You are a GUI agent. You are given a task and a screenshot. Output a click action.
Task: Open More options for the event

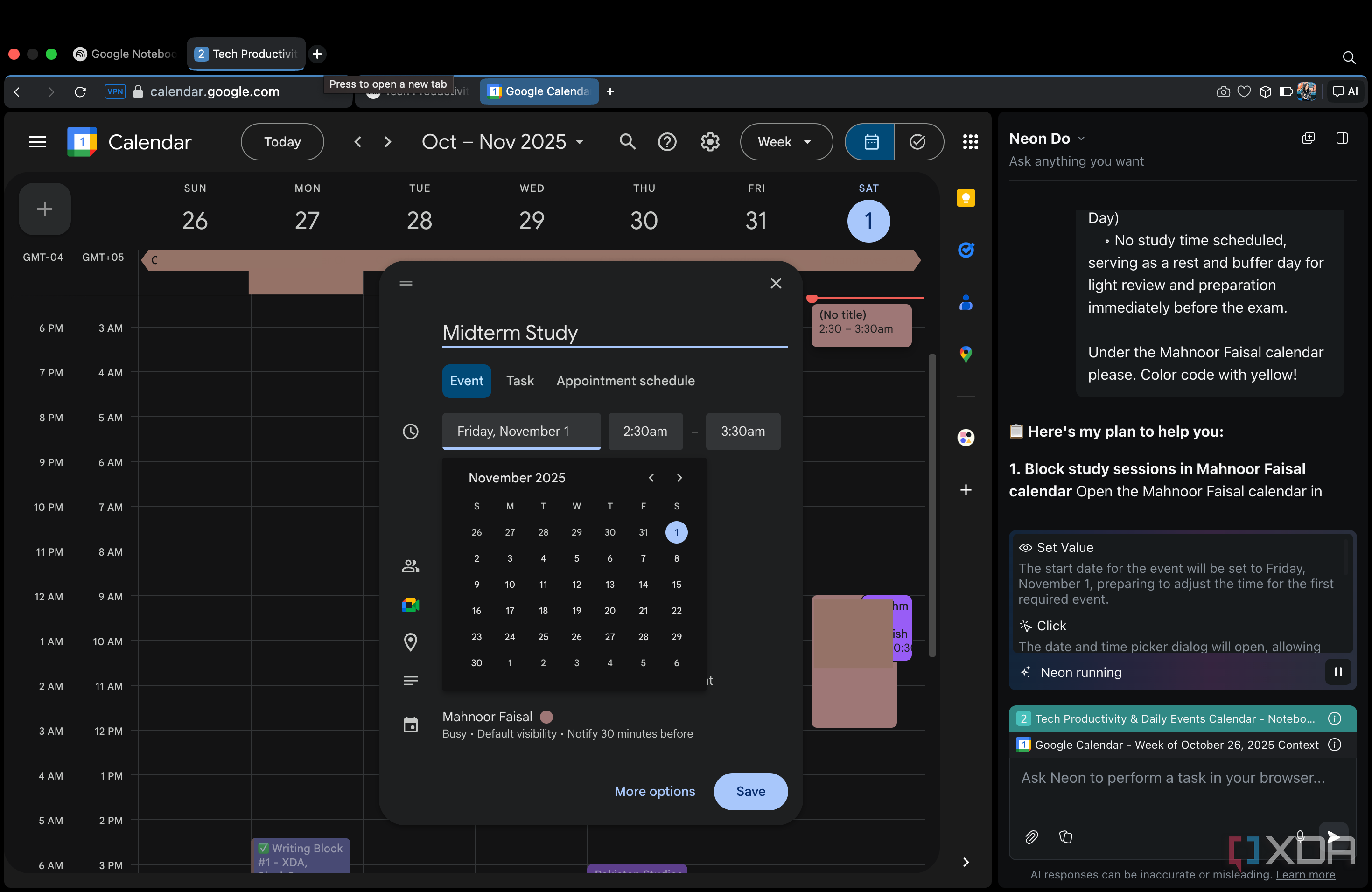pyautogui.click(x=654, y=791)
